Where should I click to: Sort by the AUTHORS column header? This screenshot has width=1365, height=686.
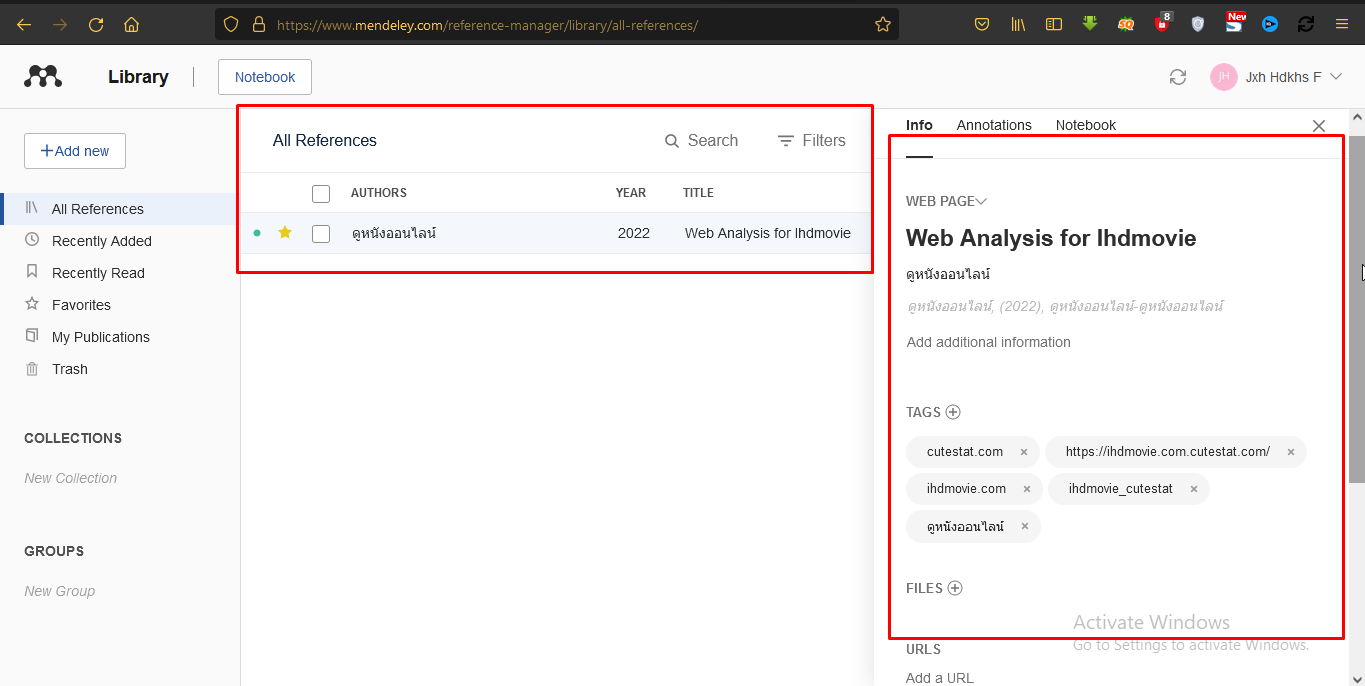point(378,193)
